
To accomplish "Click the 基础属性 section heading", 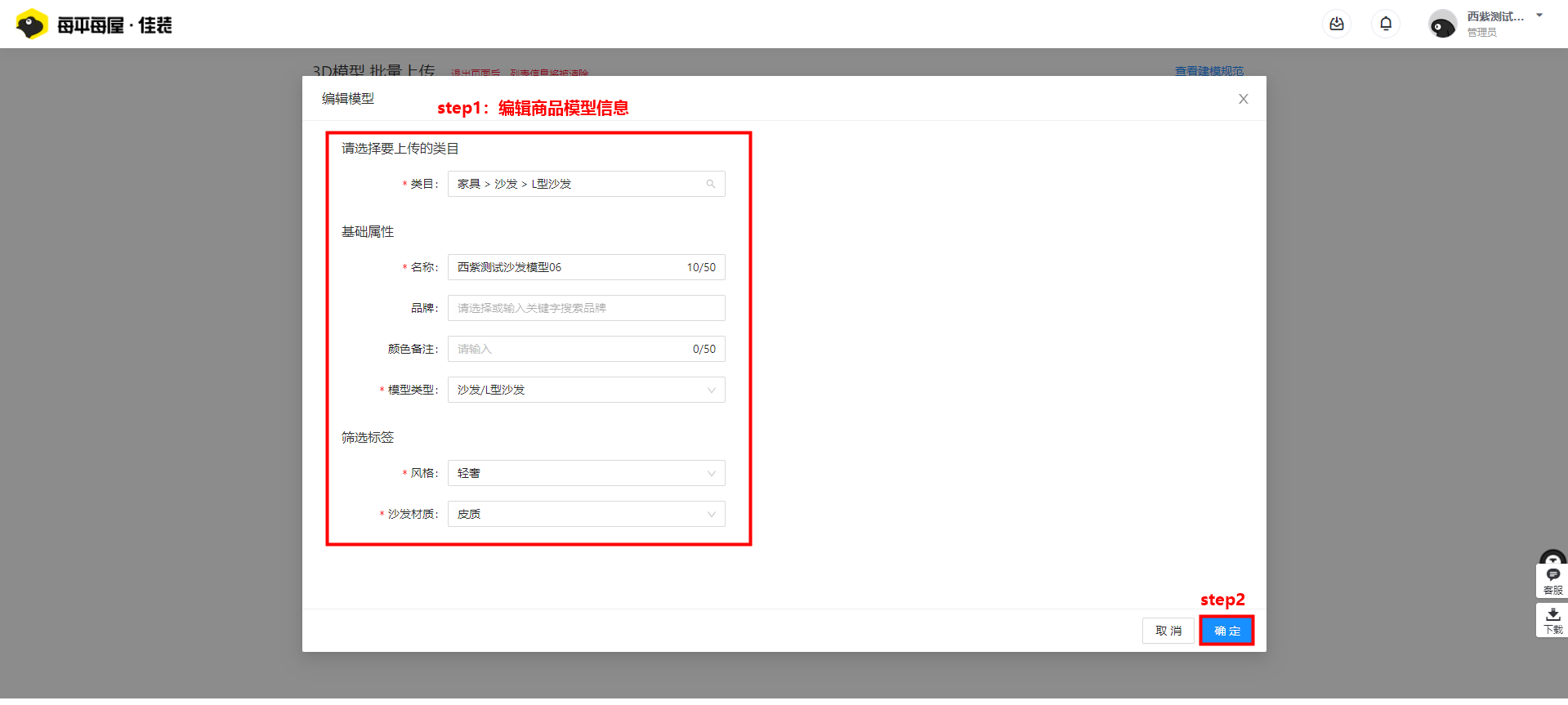I will tap(368, 232).
